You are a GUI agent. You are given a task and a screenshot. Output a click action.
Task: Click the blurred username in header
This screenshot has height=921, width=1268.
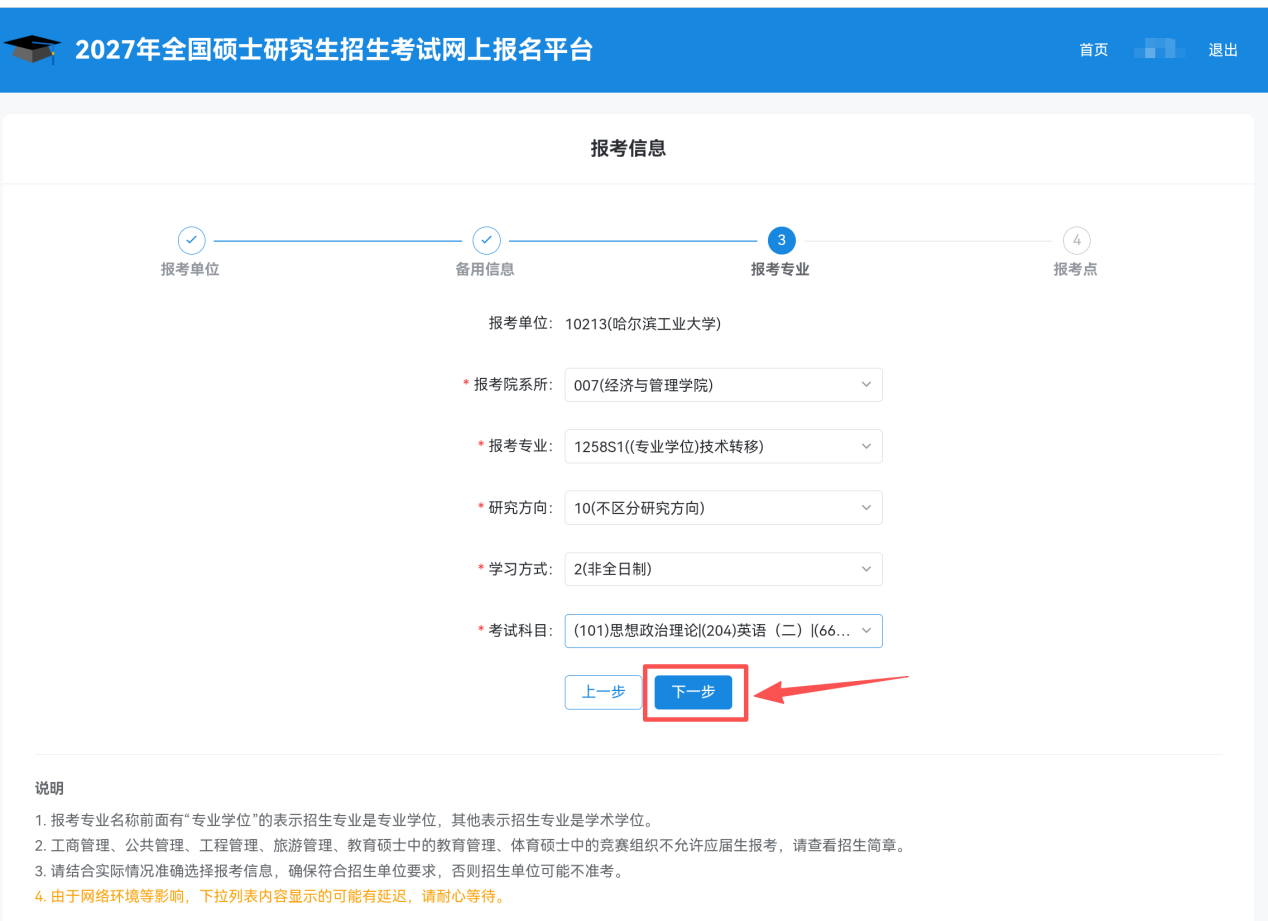click(x=1159, y=50)
